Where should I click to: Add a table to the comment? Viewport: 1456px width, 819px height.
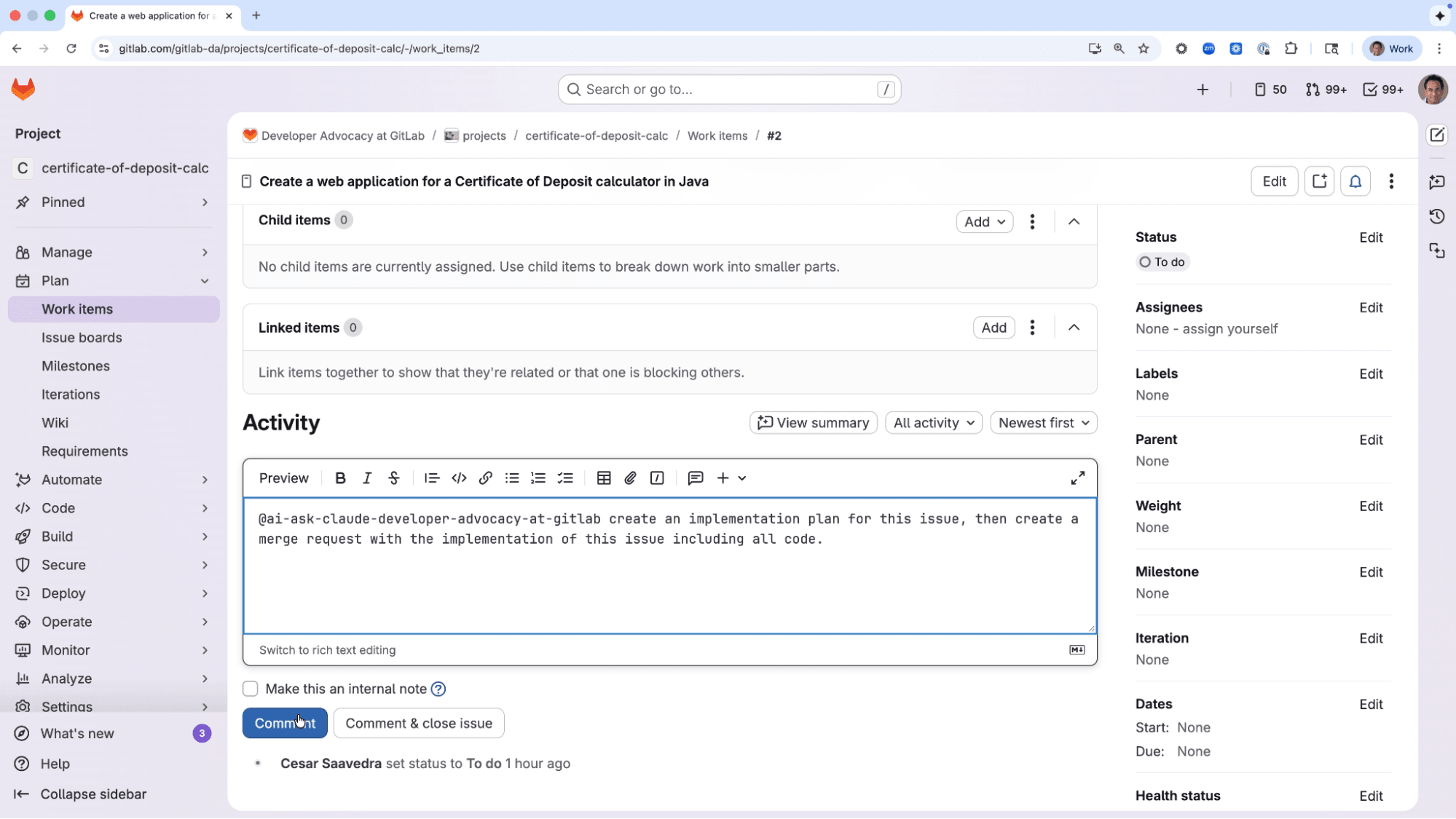point(603,478)
